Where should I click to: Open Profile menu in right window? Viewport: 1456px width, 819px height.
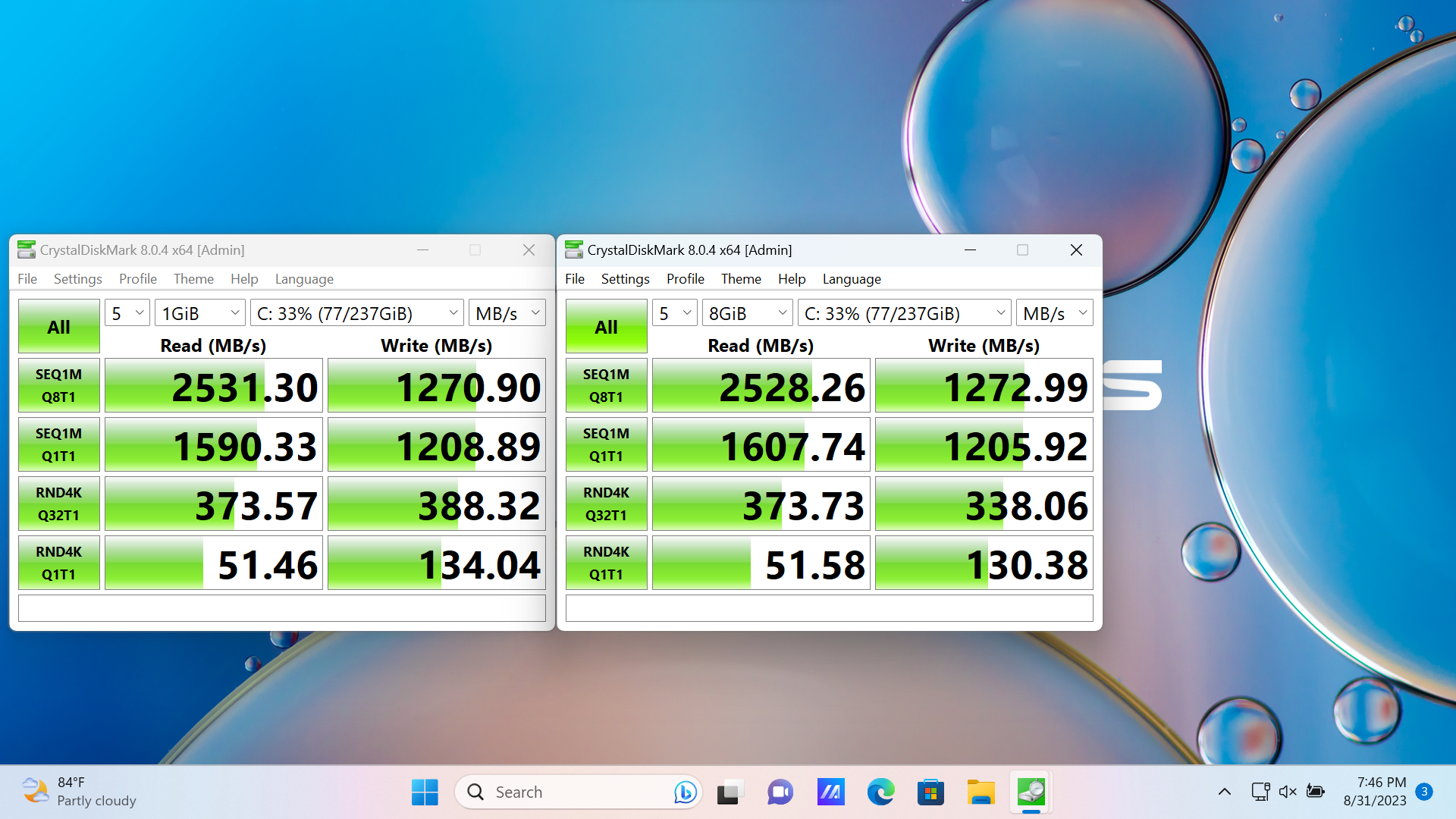[x=685, y=279]
